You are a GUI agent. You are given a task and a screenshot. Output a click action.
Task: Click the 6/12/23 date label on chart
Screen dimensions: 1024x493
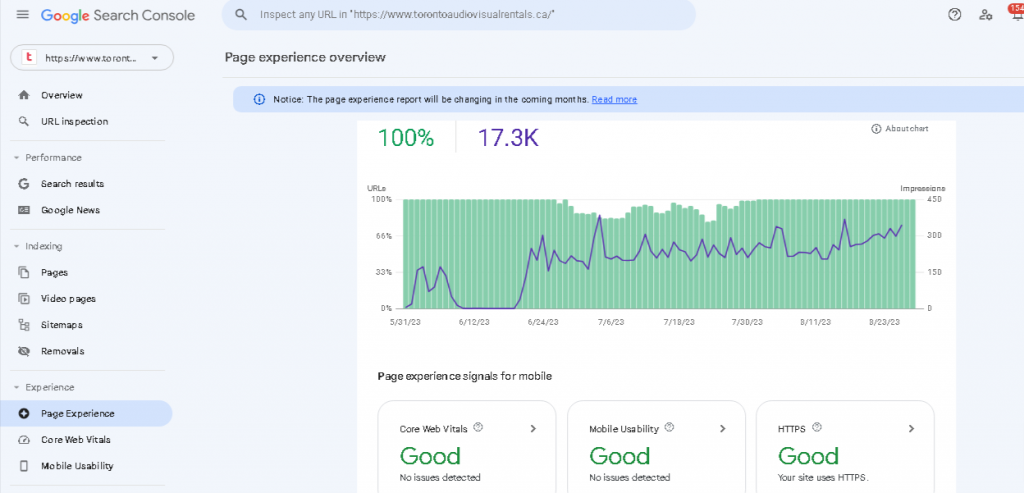tap(473, 323)
